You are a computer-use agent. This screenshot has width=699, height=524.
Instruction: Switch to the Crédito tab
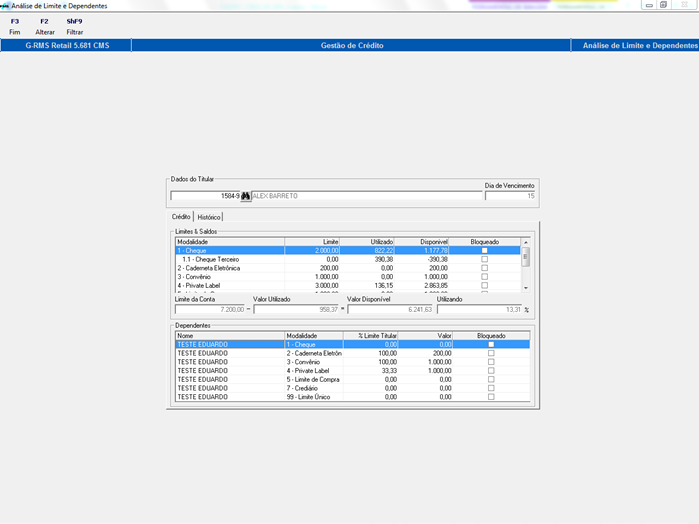tap(181, 217)
